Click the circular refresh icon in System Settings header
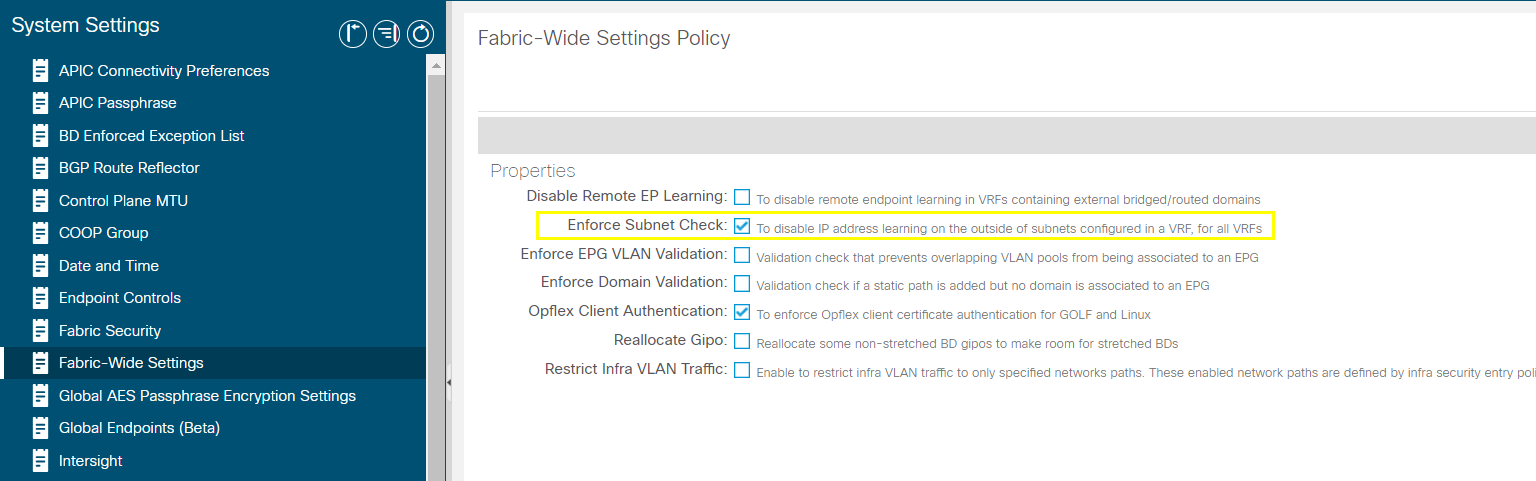The width and height of the screenshot is (1536, 481). (421, 34)
